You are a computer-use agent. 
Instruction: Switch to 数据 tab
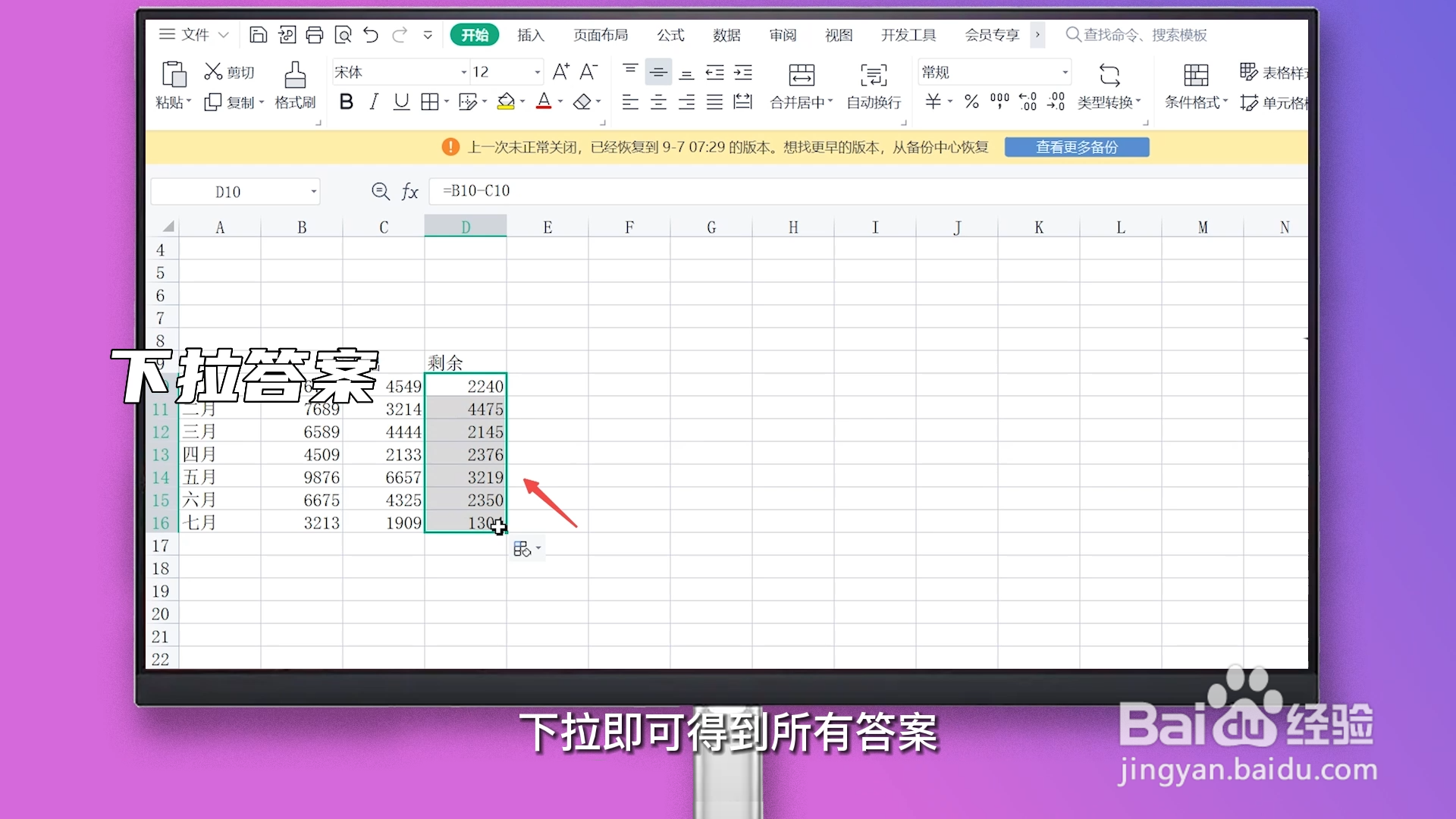coord(726,35)
